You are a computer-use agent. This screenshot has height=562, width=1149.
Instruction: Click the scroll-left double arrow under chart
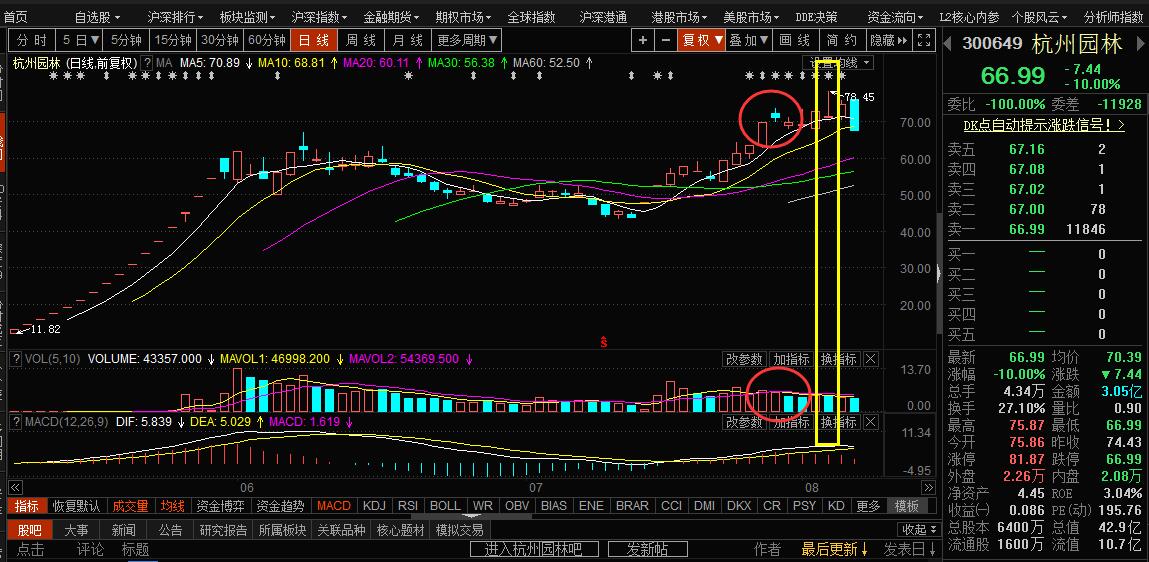click(15, 487)
